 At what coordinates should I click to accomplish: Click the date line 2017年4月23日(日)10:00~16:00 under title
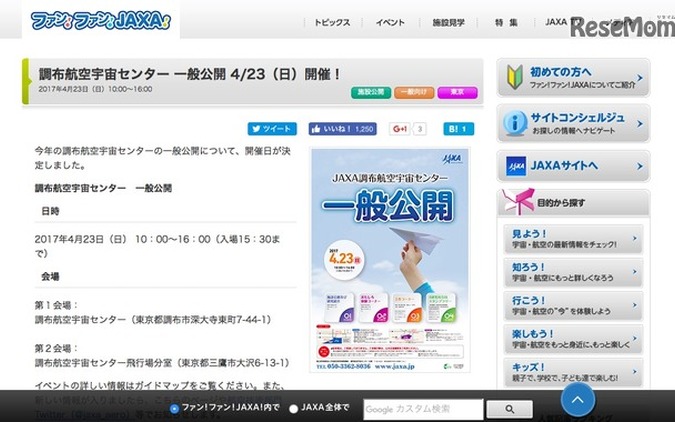coord(95,89)
